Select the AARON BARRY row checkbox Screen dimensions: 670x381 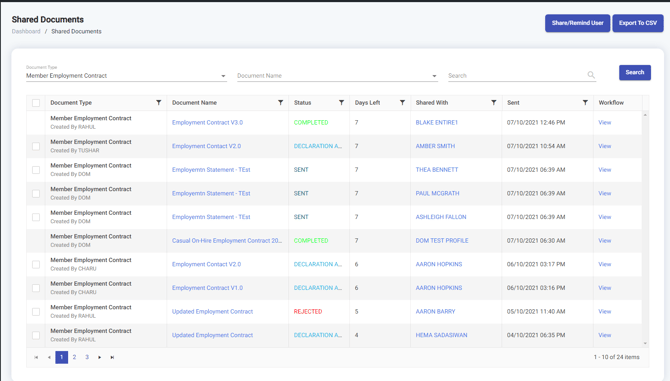pyautogui.click(x=36, y=312)
